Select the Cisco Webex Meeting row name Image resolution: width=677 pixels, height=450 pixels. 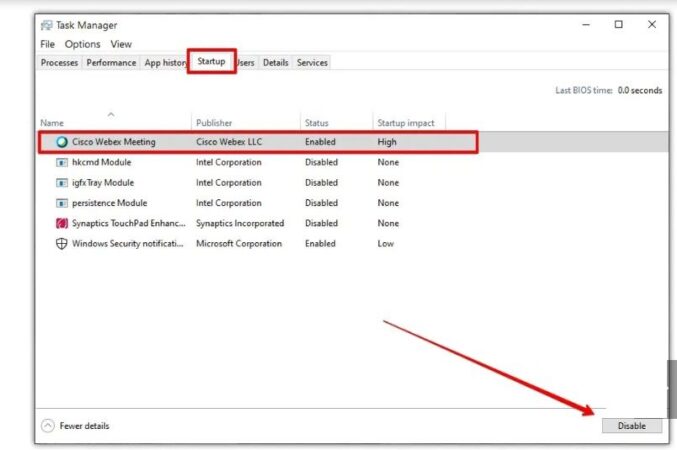(114, 142)
